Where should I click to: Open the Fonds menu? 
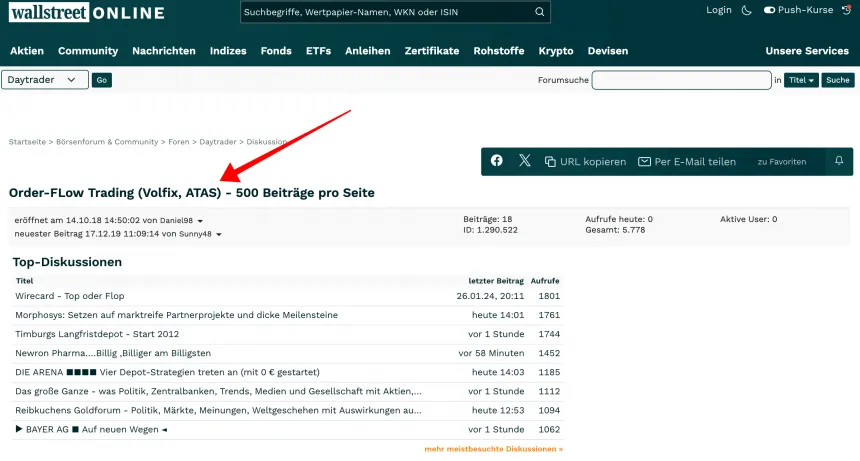(x=276, y=51)
